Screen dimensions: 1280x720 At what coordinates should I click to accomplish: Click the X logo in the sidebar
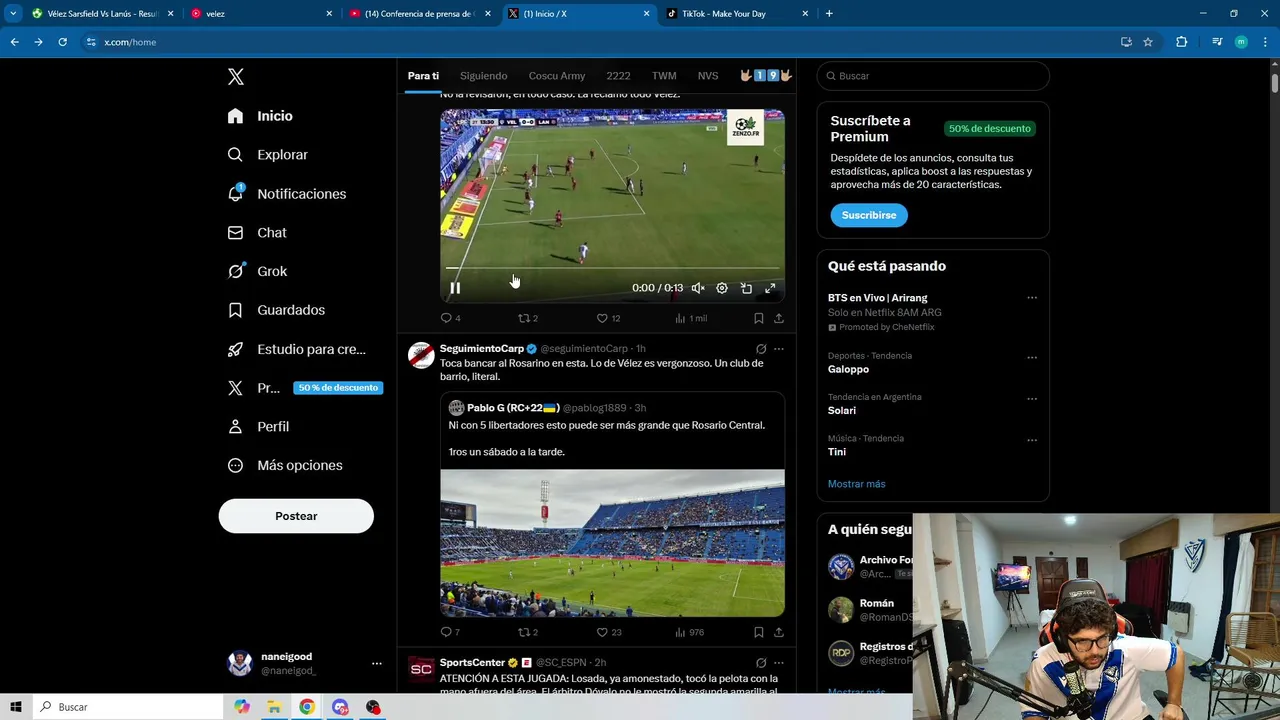(x=236, y=77)
